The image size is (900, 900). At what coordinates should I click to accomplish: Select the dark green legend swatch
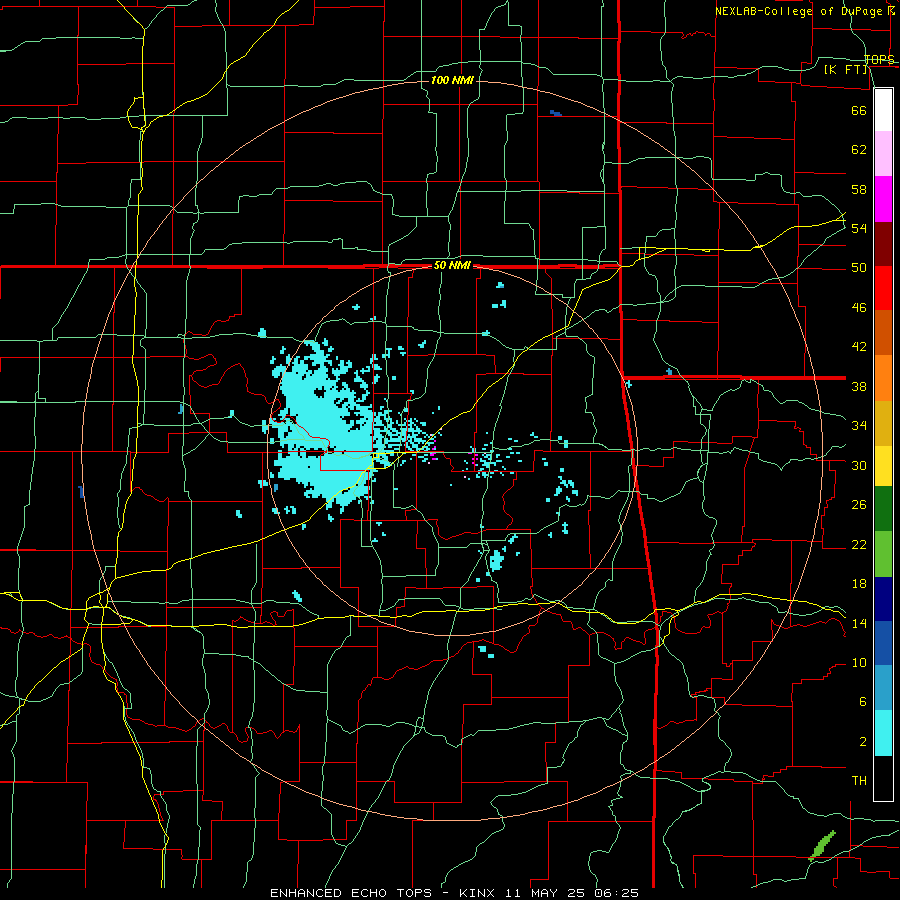(883, 509)
